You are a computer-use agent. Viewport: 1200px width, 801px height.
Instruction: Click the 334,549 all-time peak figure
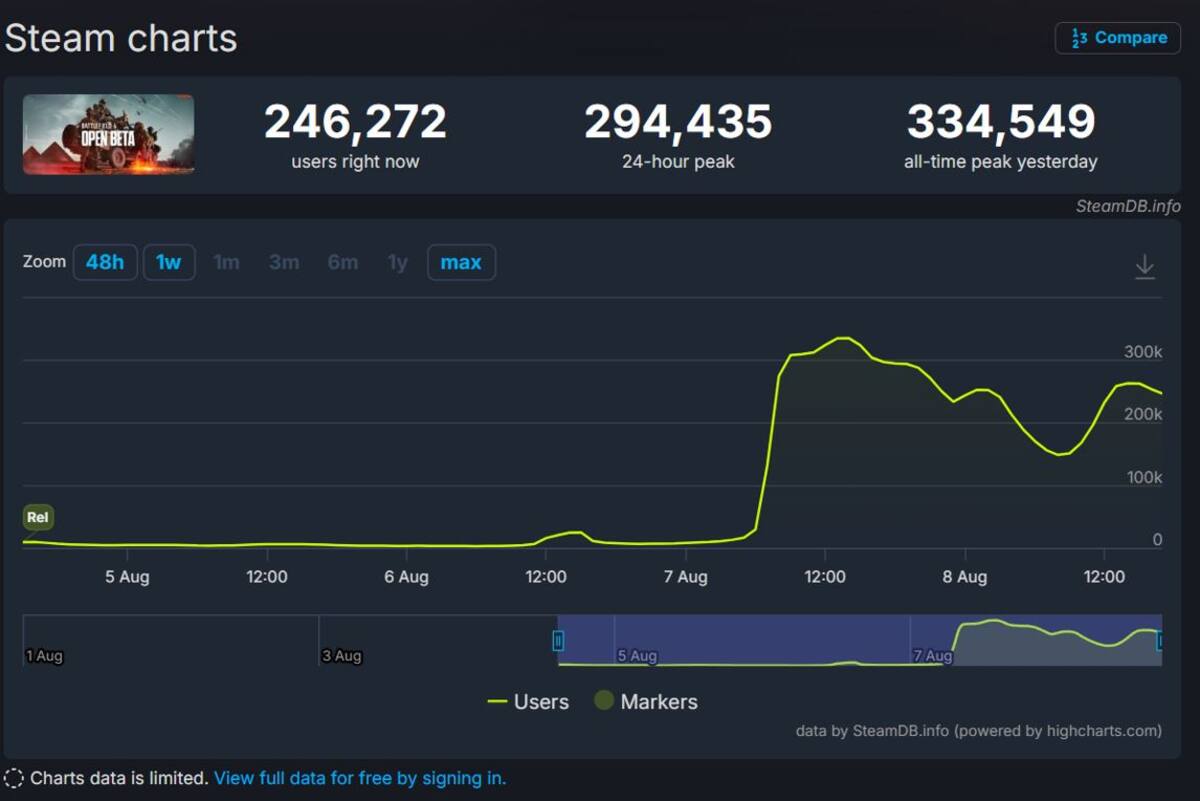coord(1001,122)
